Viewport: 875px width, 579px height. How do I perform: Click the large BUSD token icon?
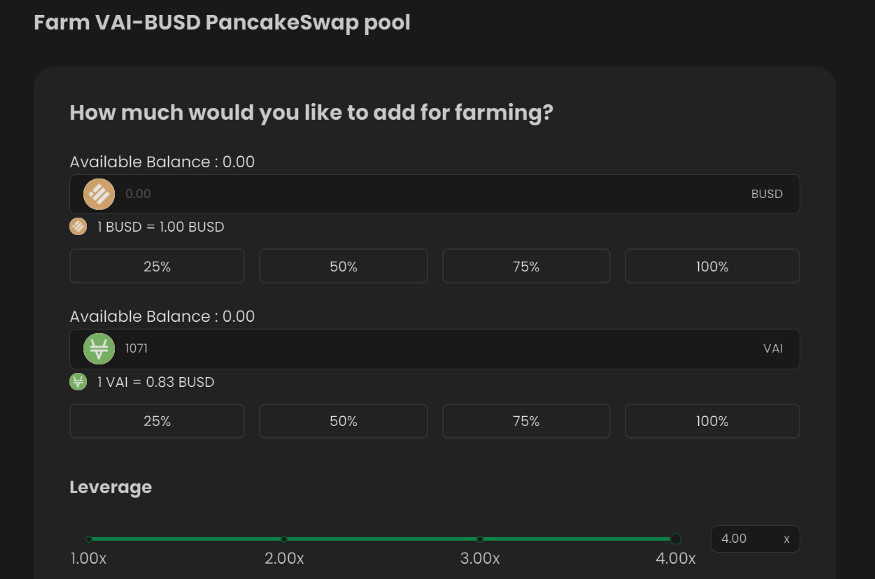click(99, 194)
